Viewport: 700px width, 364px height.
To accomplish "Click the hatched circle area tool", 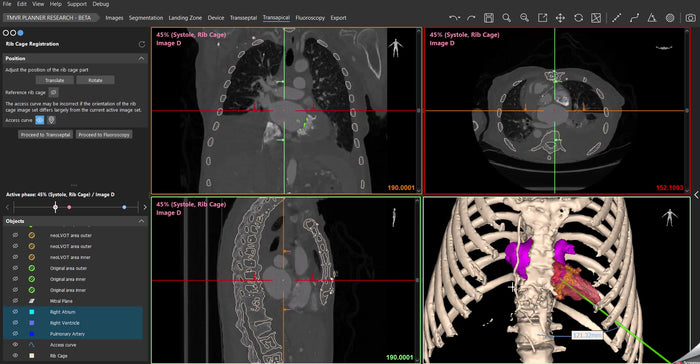I will coord(670,18).
